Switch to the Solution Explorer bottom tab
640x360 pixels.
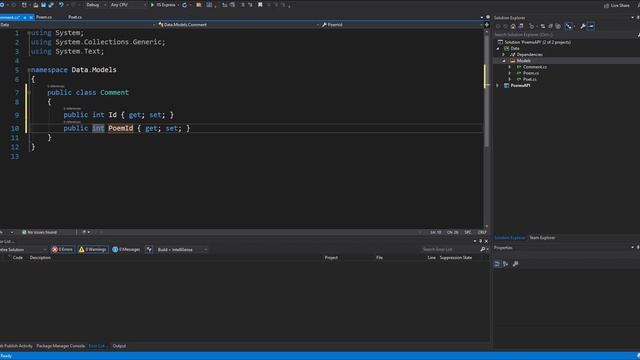509,238
